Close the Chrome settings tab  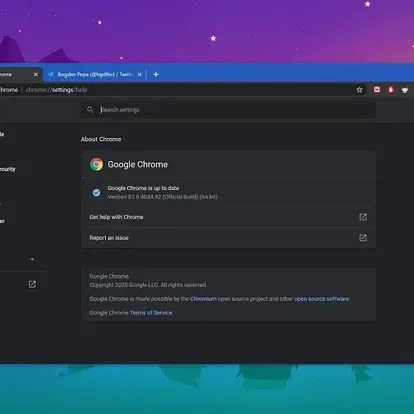tap(36, 74)
